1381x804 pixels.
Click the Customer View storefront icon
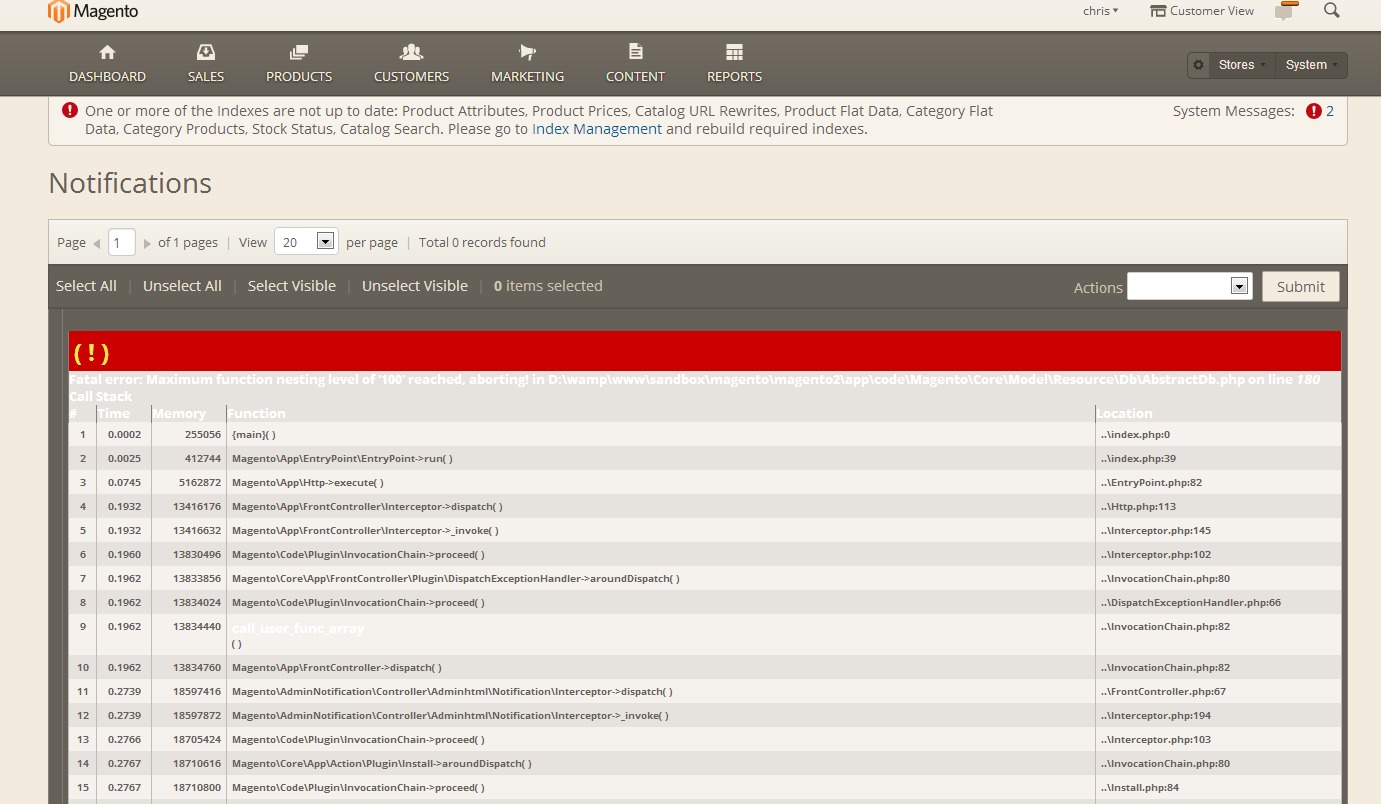(x=1158, y=11)
